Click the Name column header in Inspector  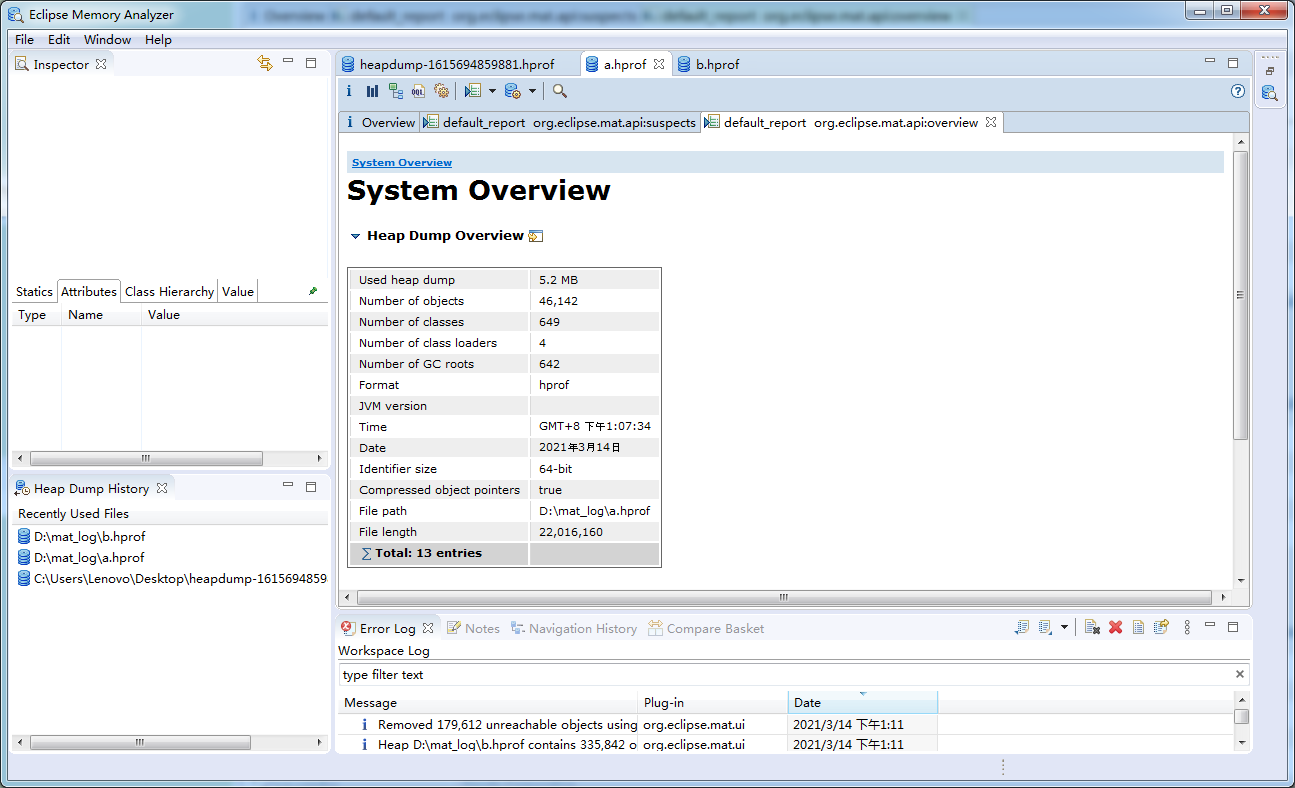coord(101,315)
